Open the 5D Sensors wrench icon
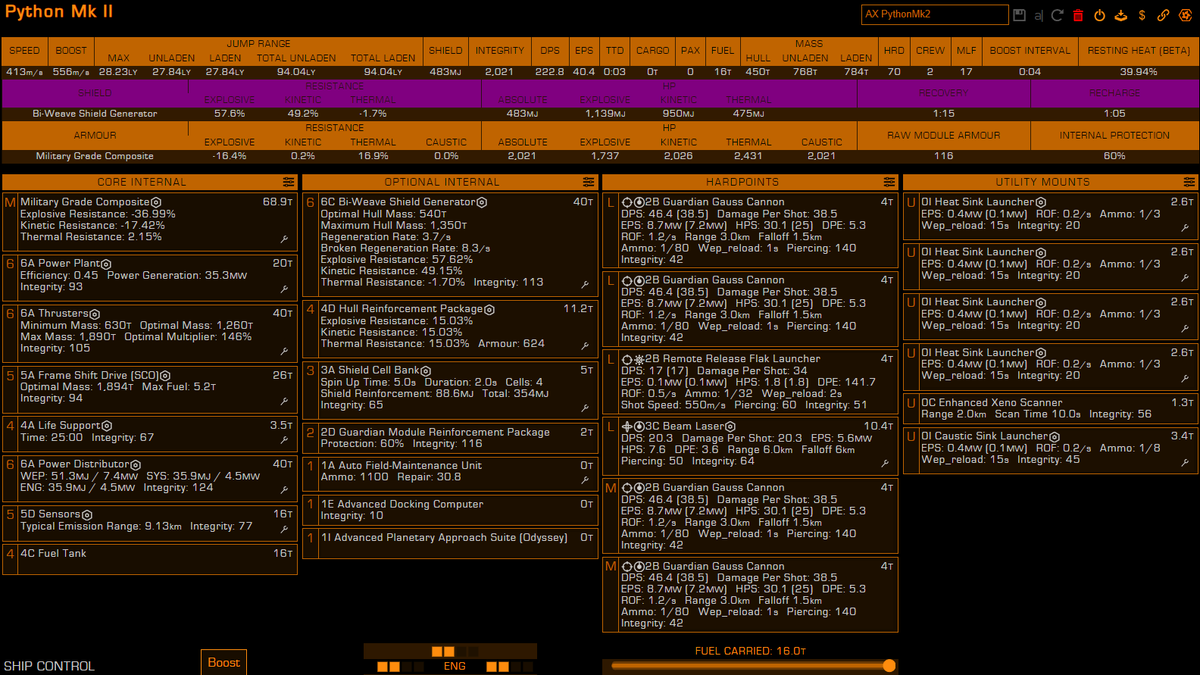This screenshot has height=675, width=1200. [285, 529]
